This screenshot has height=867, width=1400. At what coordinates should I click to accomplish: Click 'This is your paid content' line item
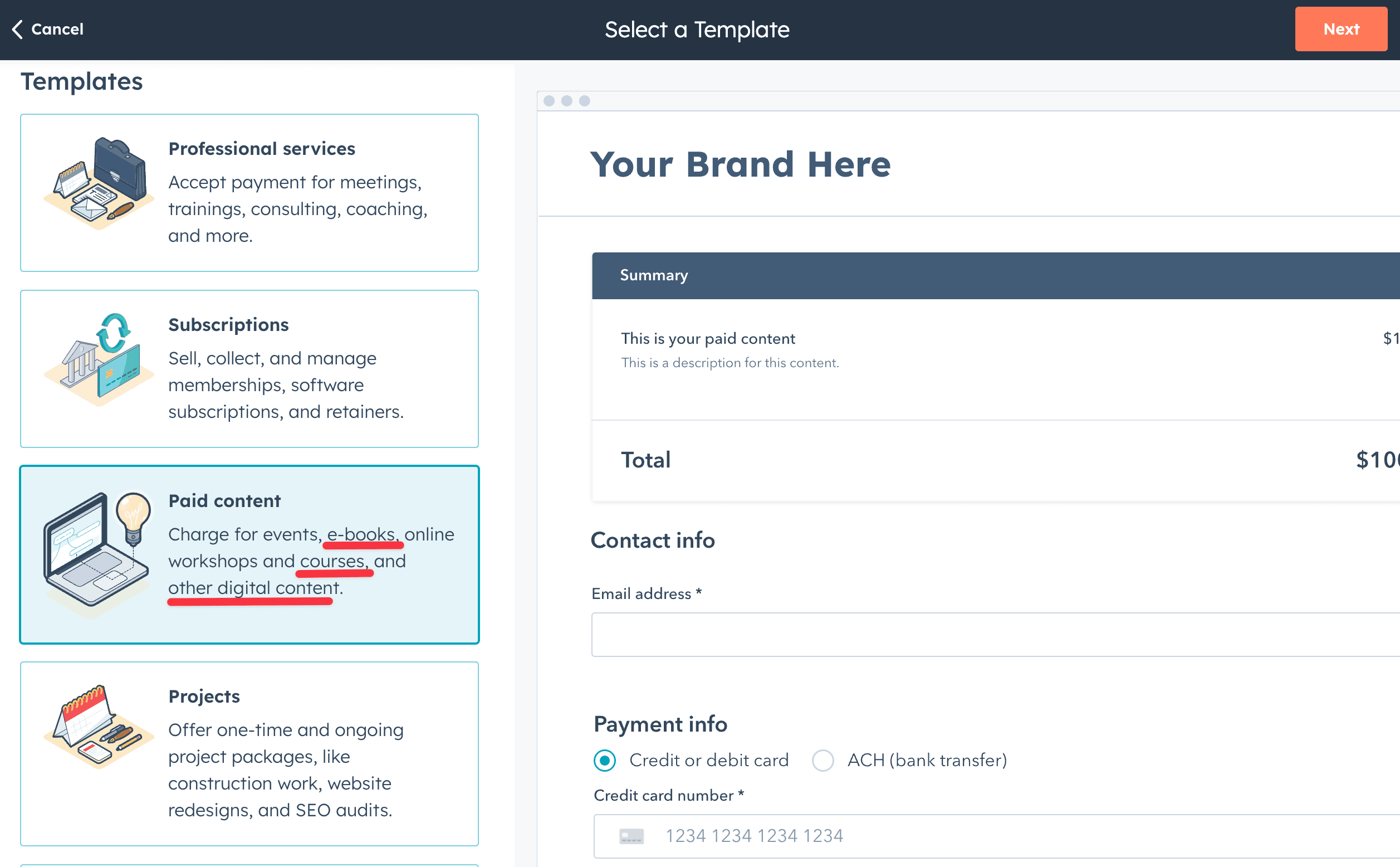(708, 338)
